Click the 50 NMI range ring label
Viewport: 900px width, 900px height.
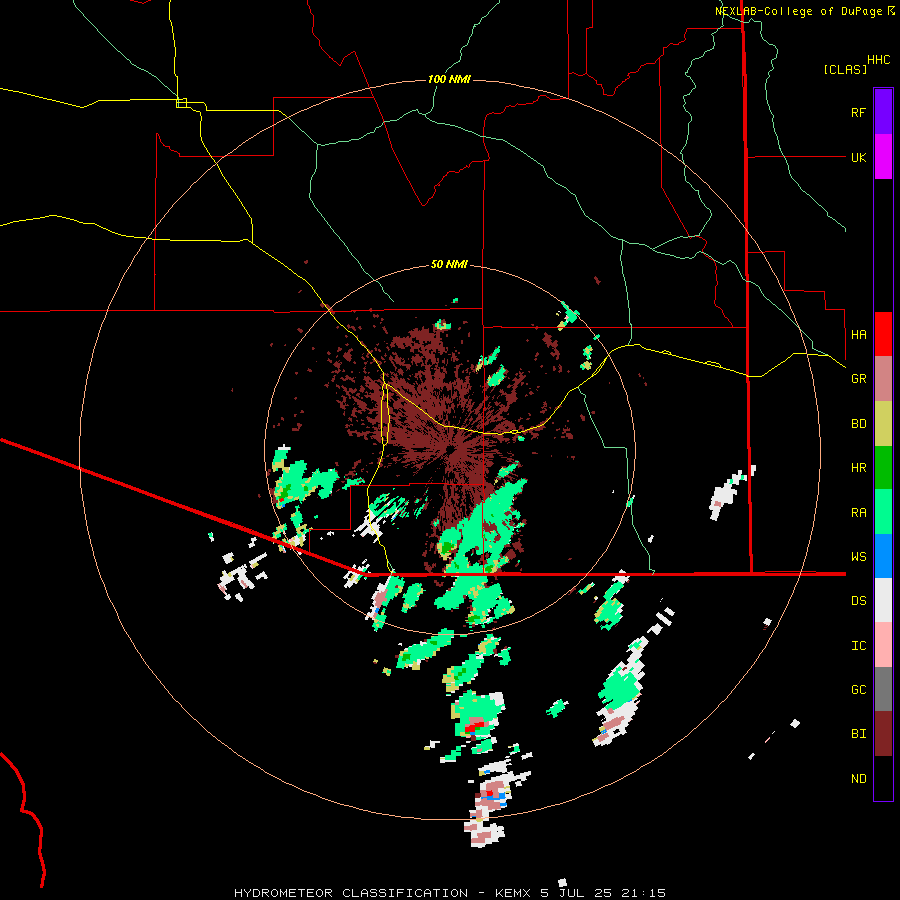pos(449,265)
